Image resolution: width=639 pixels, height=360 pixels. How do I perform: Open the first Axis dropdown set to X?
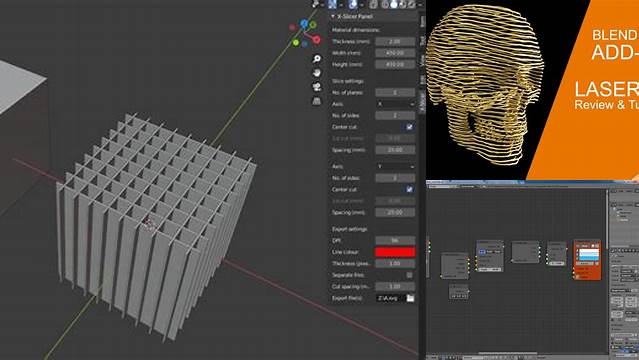click(x=395, y=104)
